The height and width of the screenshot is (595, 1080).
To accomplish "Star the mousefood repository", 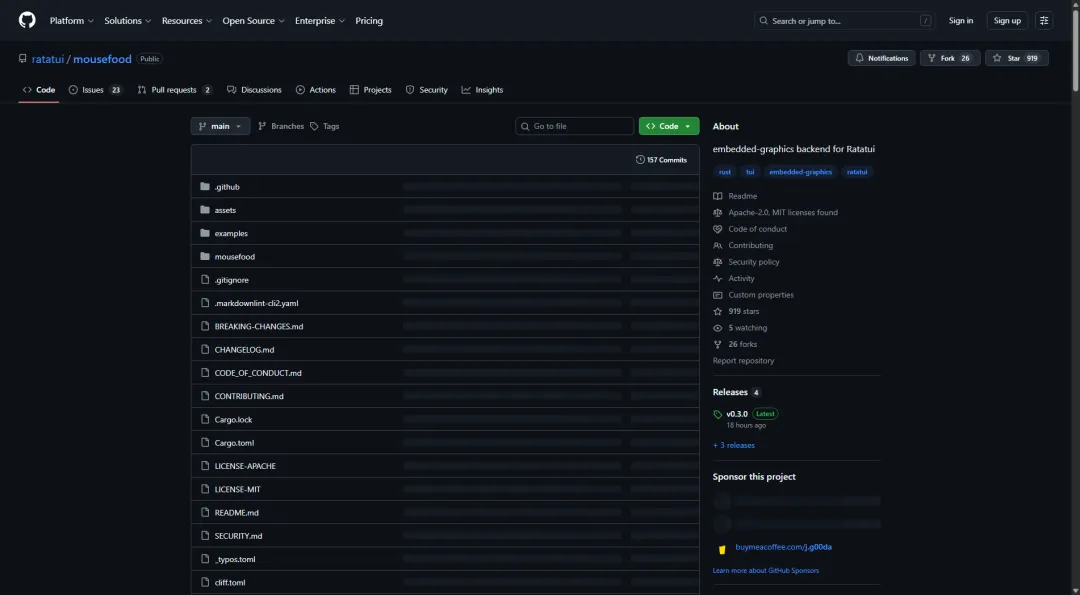I will point(1017,59).
